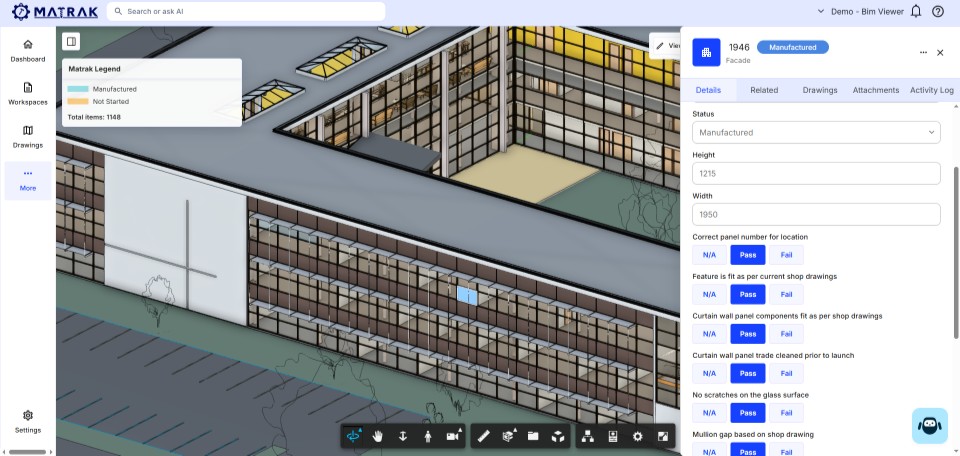Open the Drawings tab in panel
This screenshot has width=960, height=456.
coord(820,90)
